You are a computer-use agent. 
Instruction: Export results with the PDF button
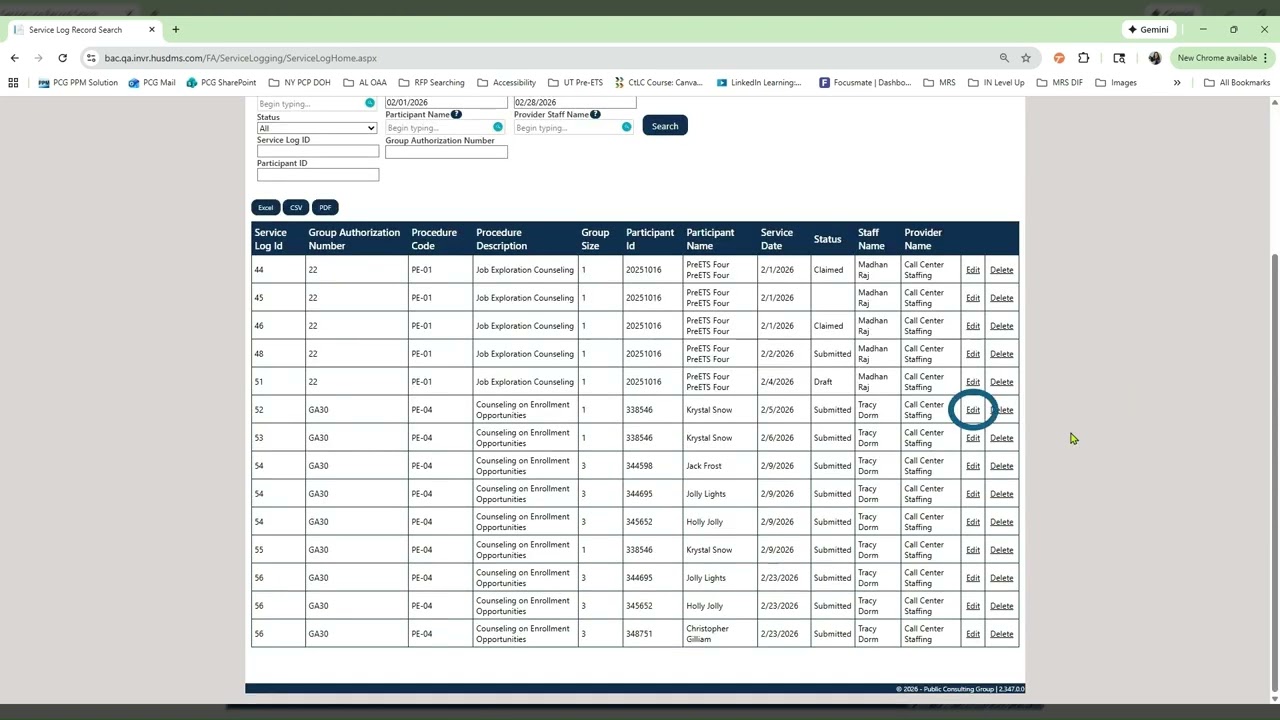(325, 207)
